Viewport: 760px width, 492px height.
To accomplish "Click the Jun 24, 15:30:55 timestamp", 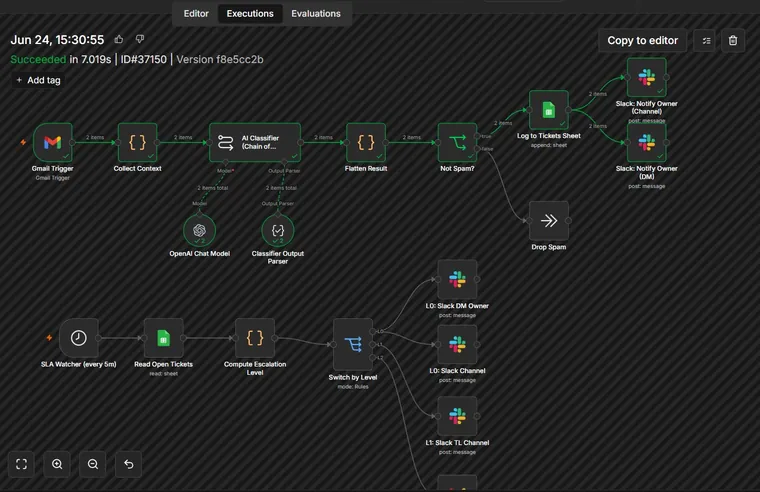I will (x=57, y=40).
